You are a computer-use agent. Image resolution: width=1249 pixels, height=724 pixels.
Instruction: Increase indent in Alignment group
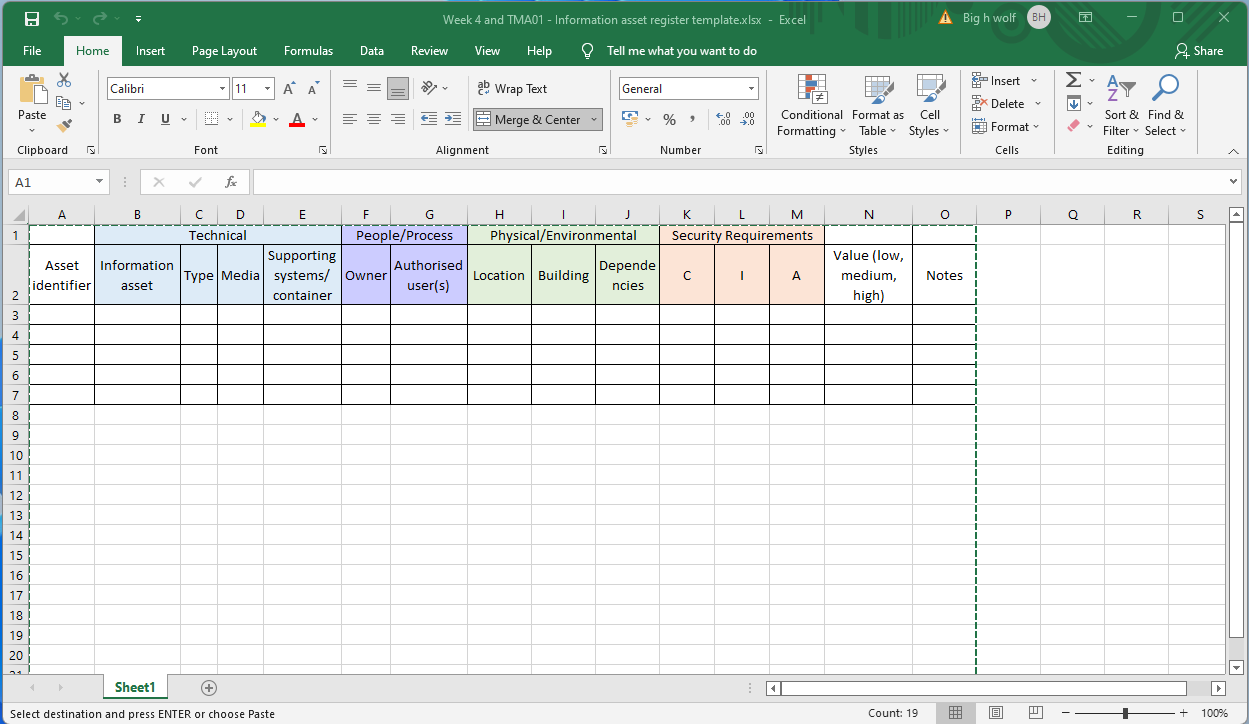[453, 119]
